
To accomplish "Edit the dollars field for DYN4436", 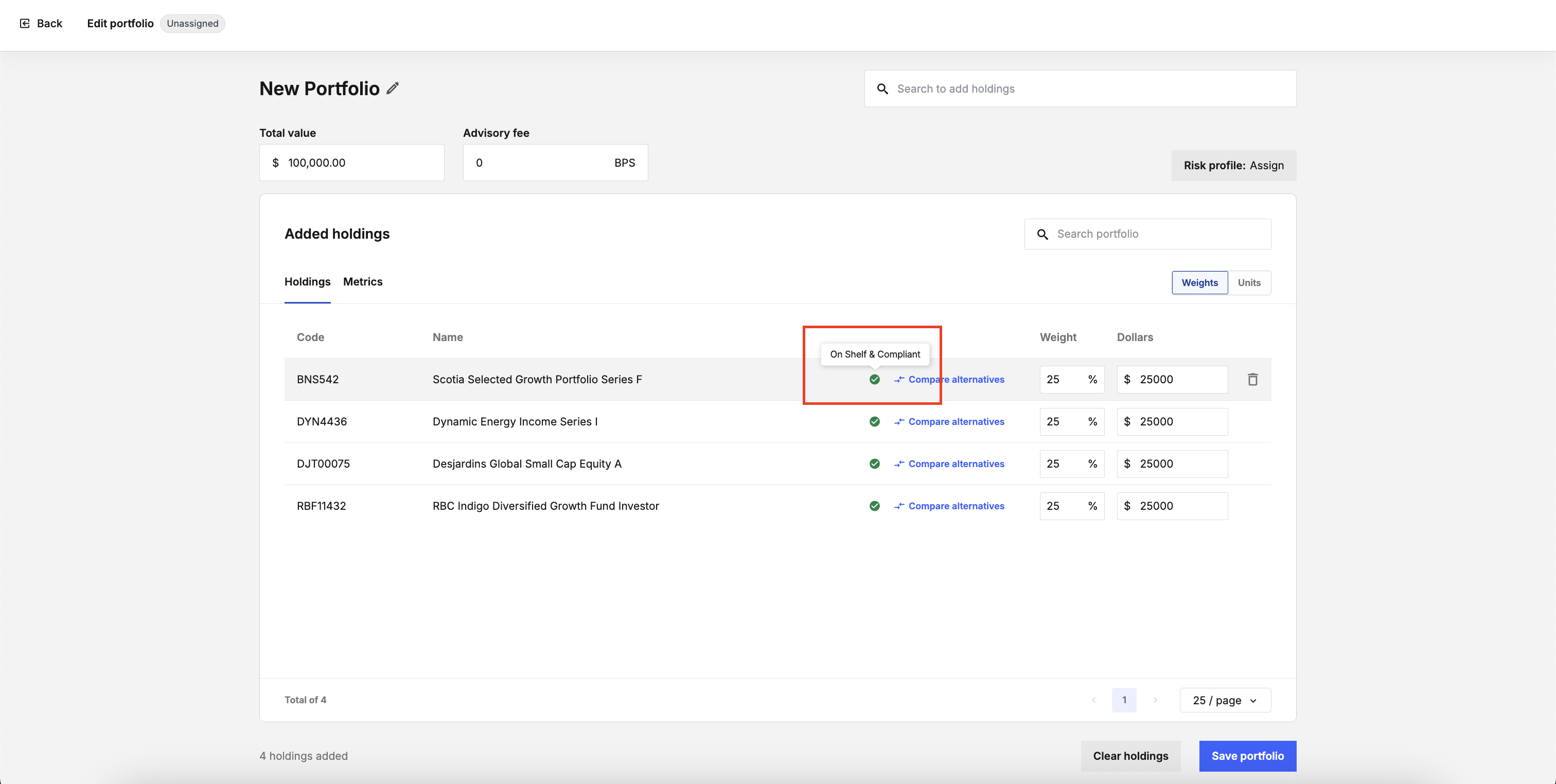I will (1173, 422).
